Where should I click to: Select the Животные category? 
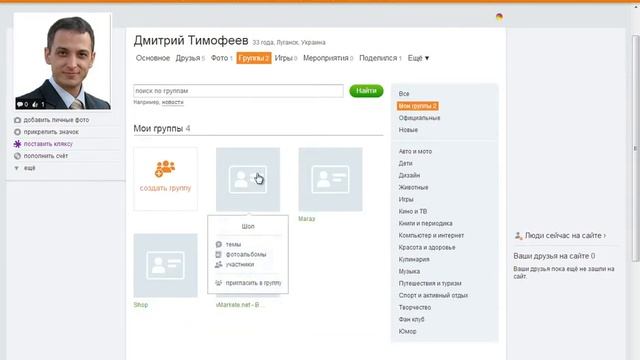pyautogui.click(x=413, y=187)
